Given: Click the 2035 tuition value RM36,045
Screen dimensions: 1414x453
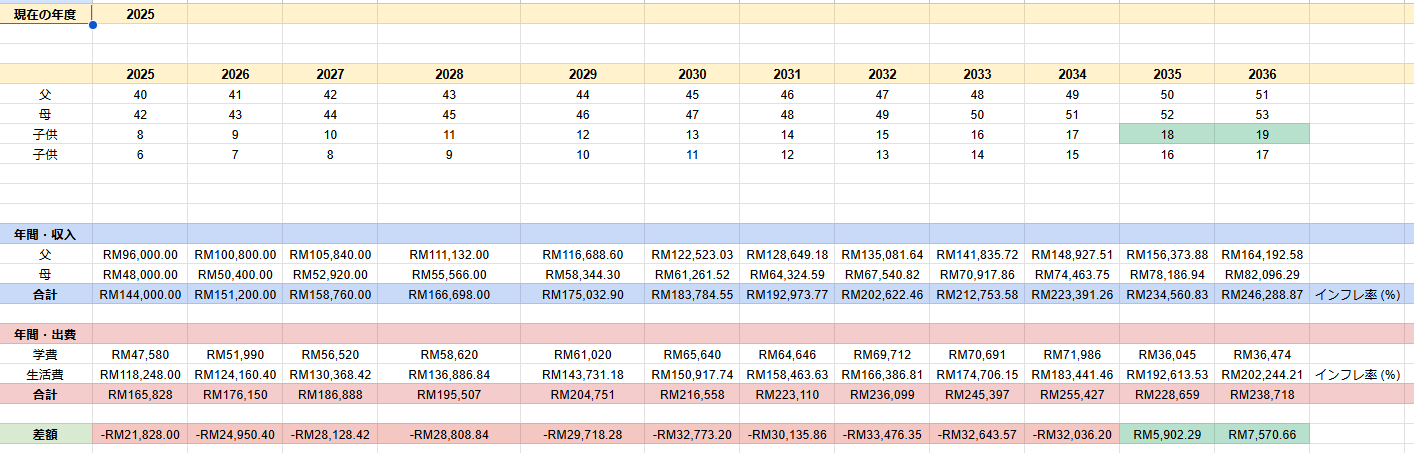Looking at the screenshot, I should coord(1167,354).
